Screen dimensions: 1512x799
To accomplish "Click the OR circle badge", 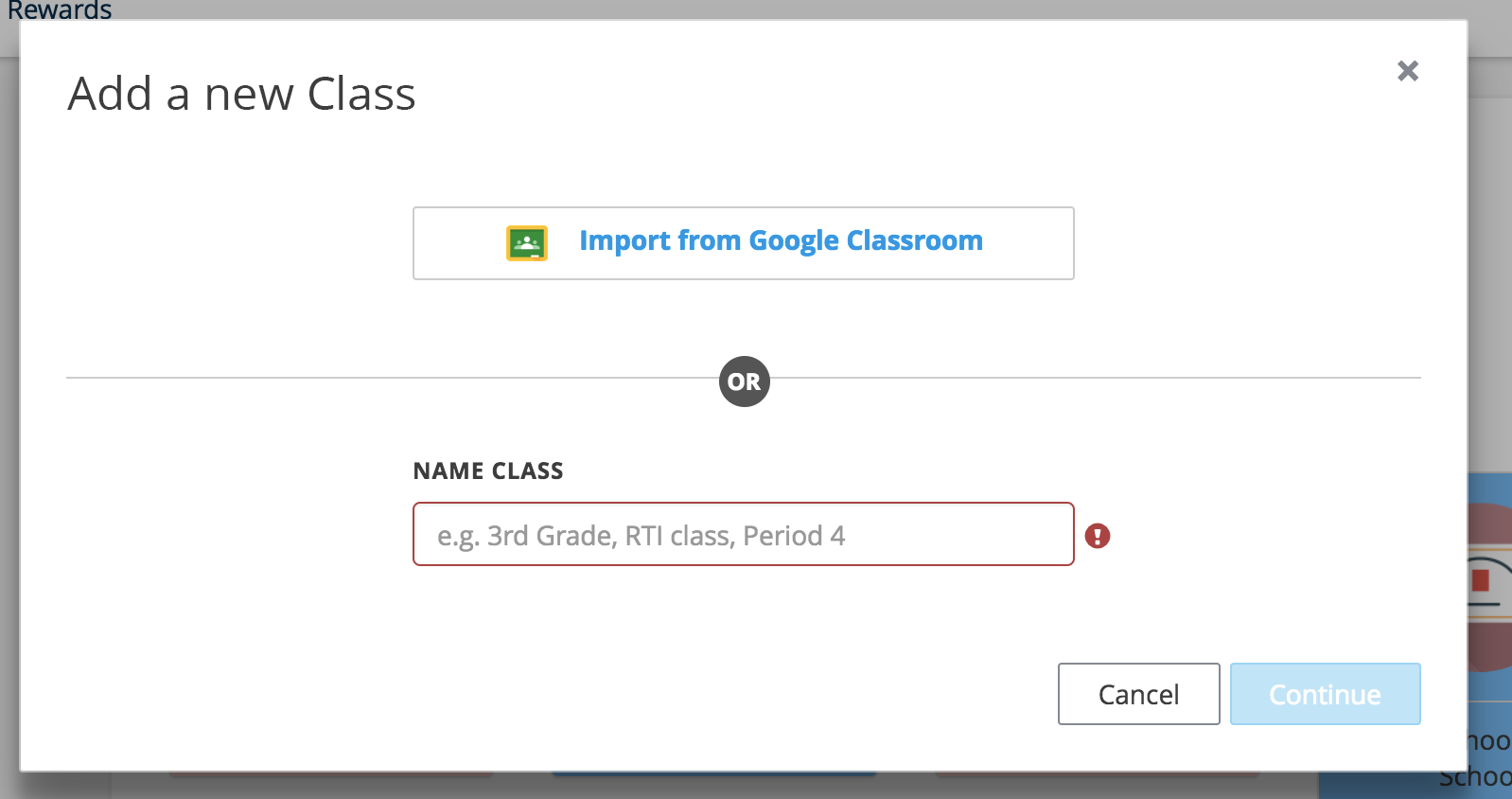I will 744,382.
